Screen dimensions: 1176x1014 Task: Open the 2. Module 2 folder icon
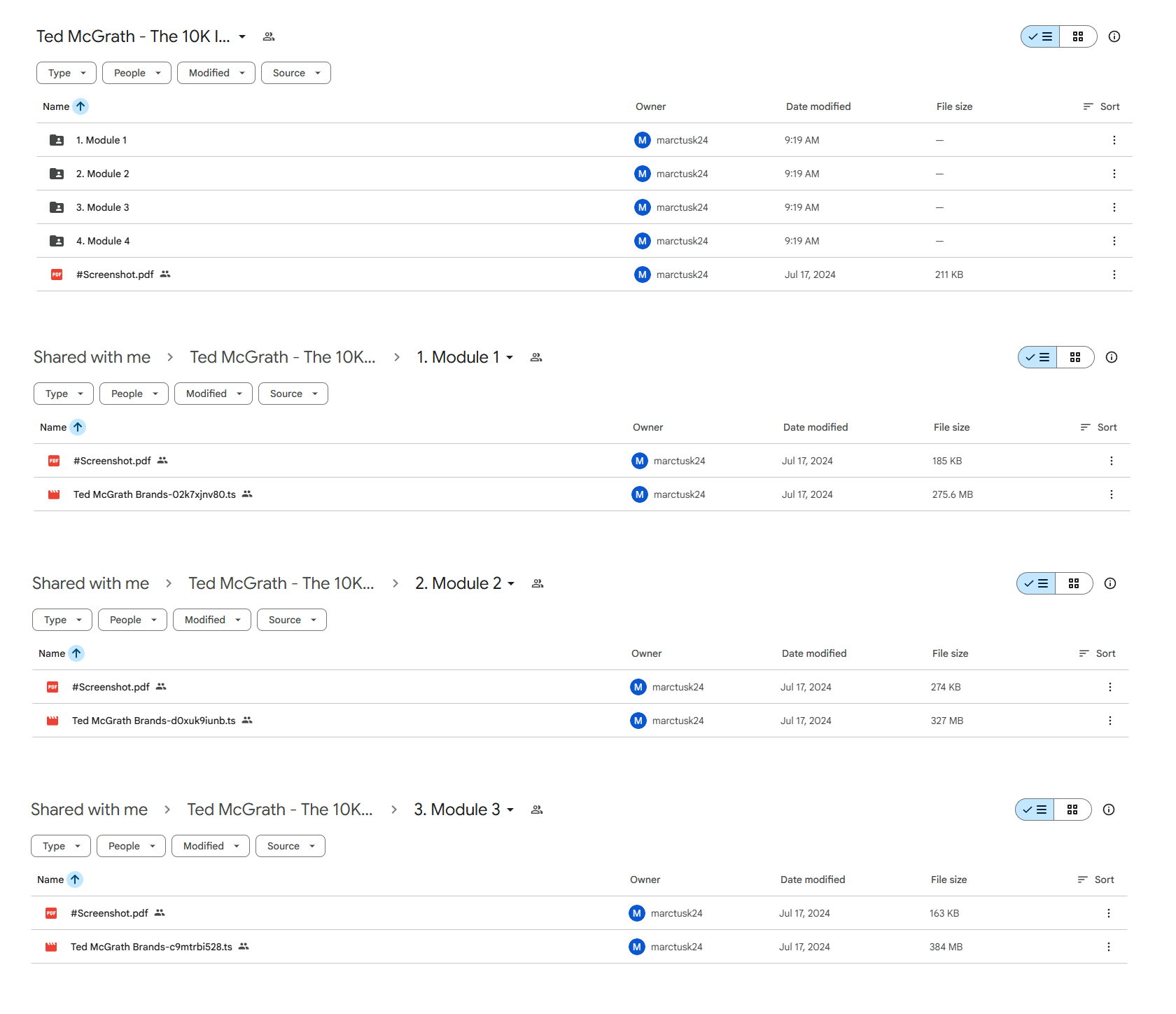point(57,174)
